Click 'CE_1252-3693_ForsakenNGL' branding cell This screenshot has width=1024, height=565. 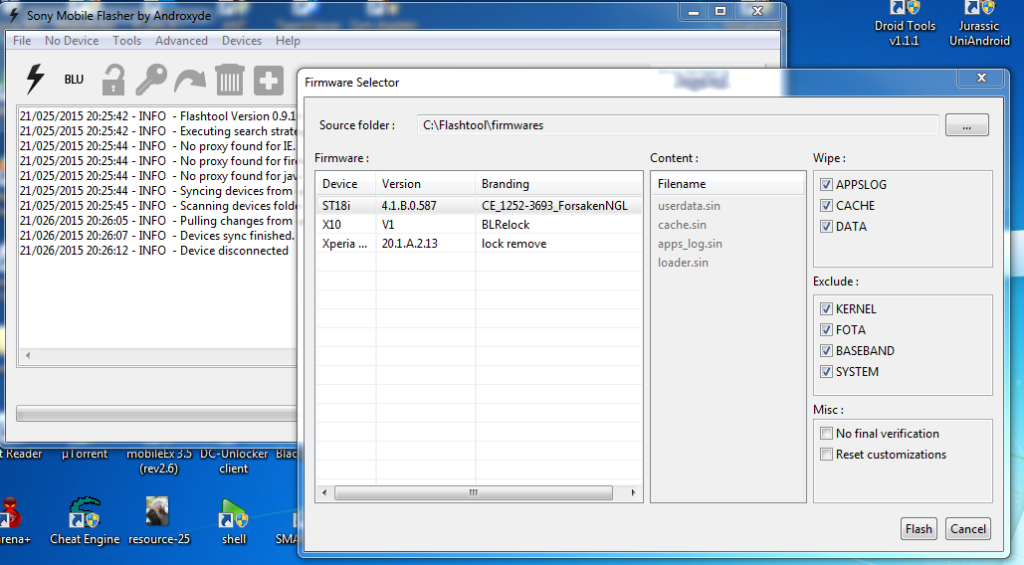pos(554,206)
